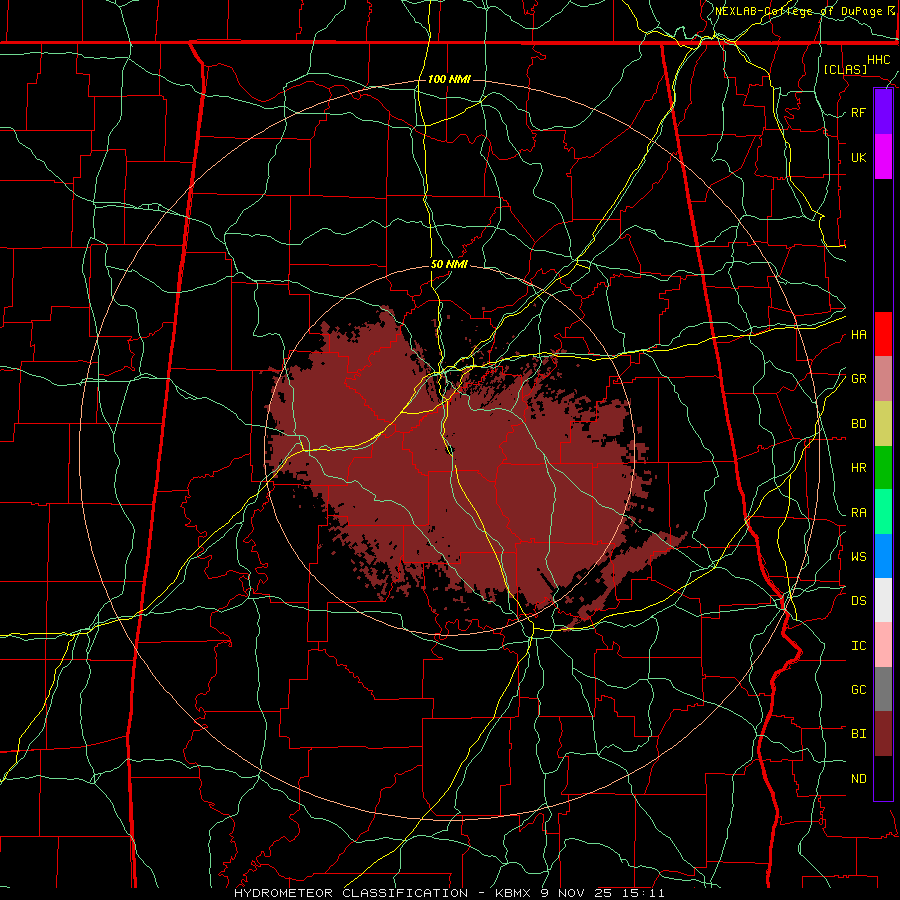
Task: Click the UK magenta color swatch
Action: (883, 157)
